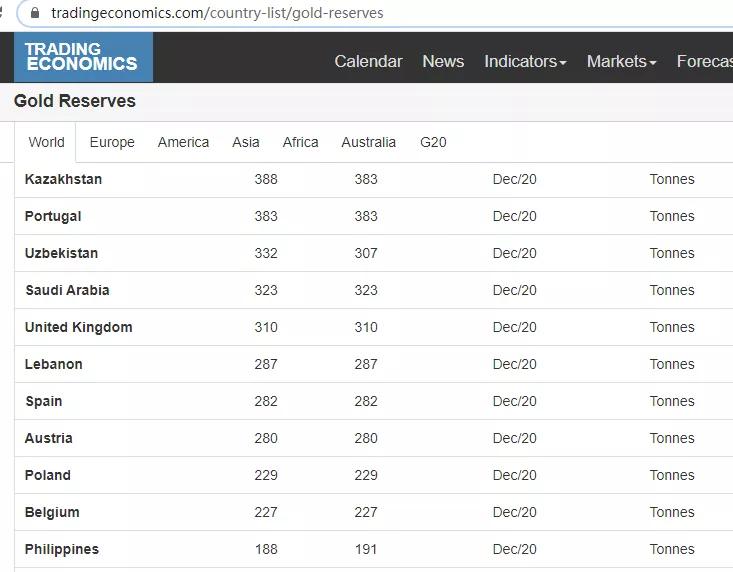Click Poland's last value 229
Viewport: 733px width, 572px height.
[266, 475]
